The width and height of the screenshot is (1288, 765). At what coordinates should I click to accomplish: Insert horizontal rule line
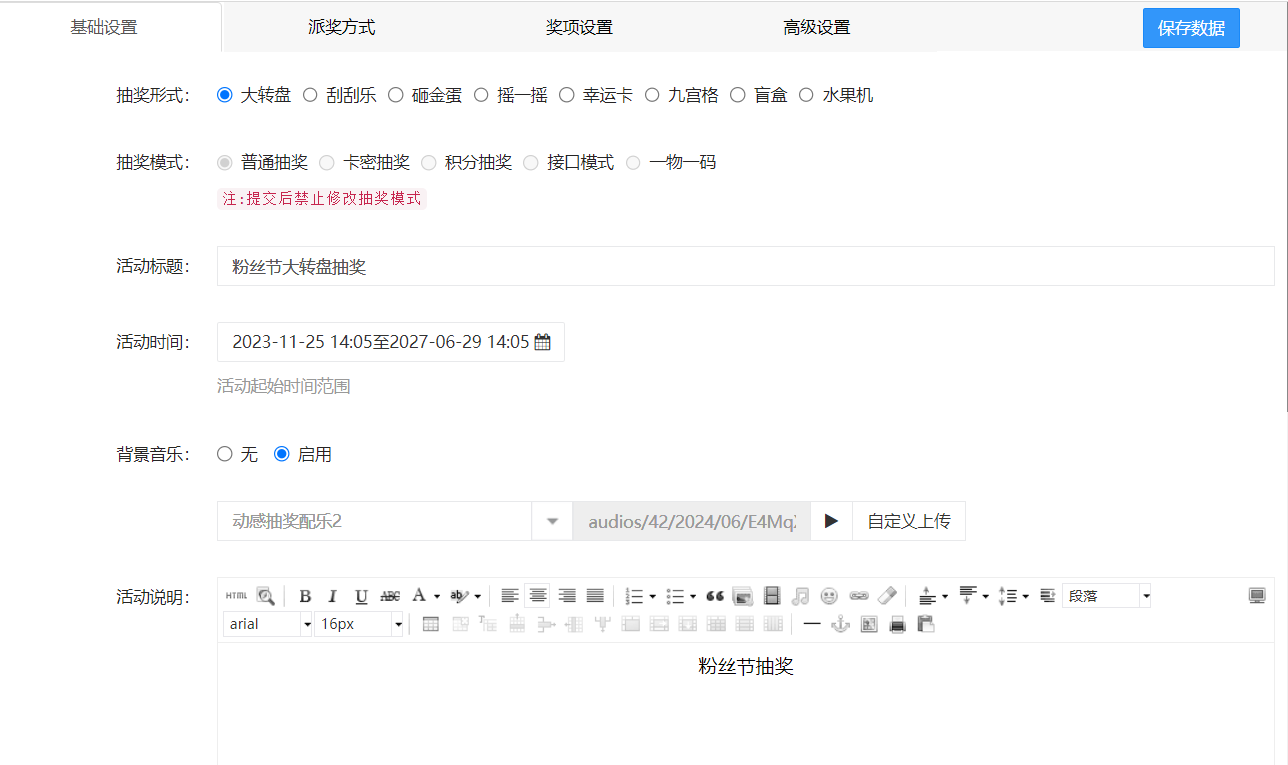pos(812,624)
